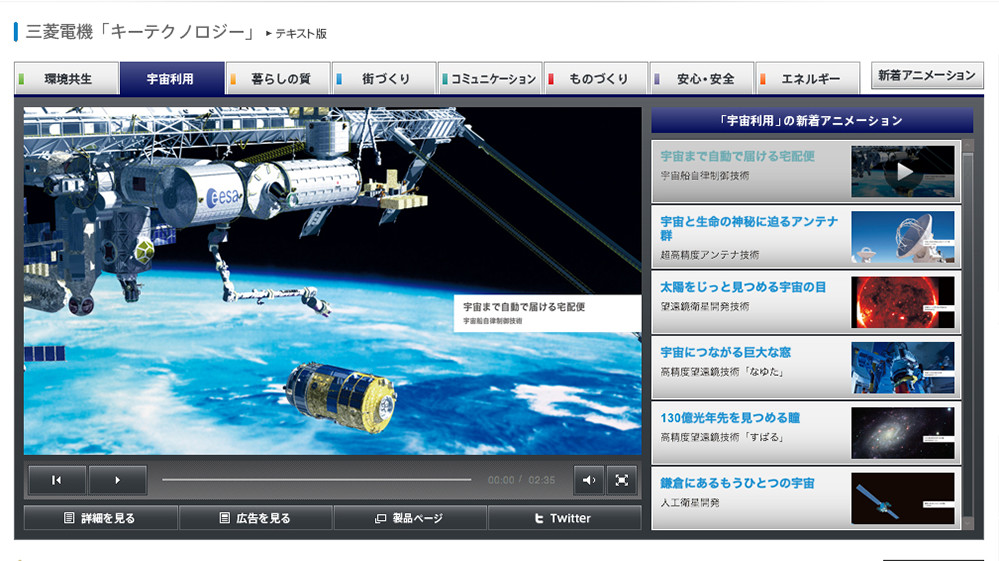Open 宇宙まで自動で届ける宅配便 list item

tap(805, 171)
